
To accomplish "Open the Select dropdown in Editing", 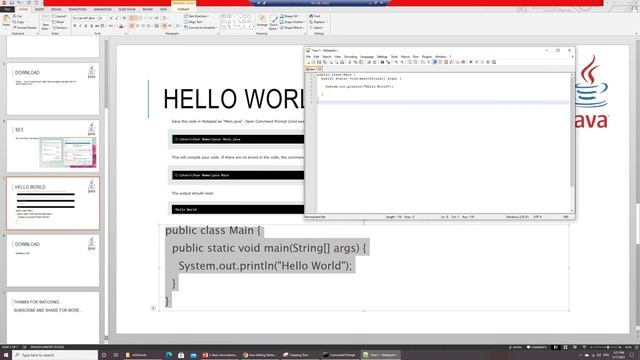I will coord(317,28).
